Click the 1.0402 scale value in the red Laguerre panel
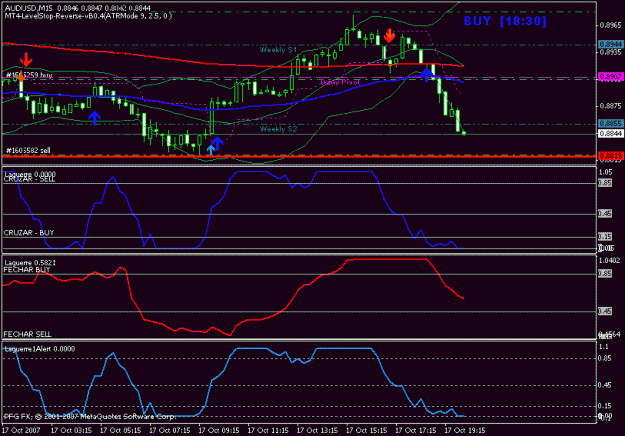Viewport: 625px width, 436px height. [609, 260]
